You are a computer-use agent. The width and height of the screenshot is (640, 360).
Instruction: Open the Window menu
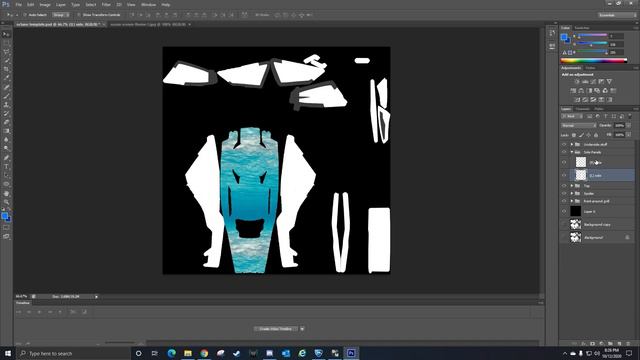tap(148, 4)
